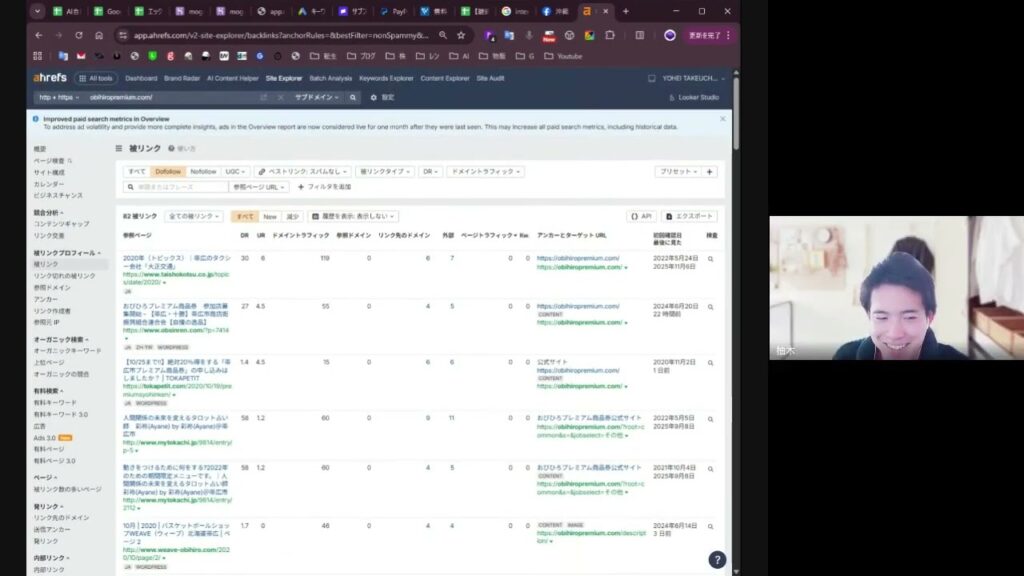Expand the ドメイントラフィック filter dropdown
Image resolution: width=1024 pixels, height=576 pixels.
485,171
